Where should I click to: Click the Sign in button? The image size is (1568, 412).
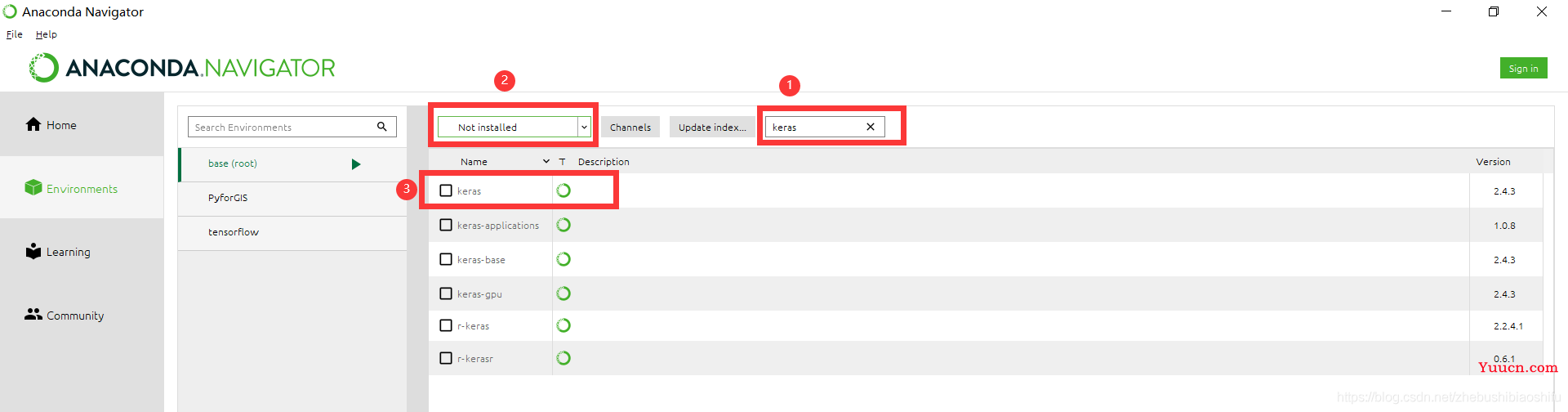[x=1523, y=68]
